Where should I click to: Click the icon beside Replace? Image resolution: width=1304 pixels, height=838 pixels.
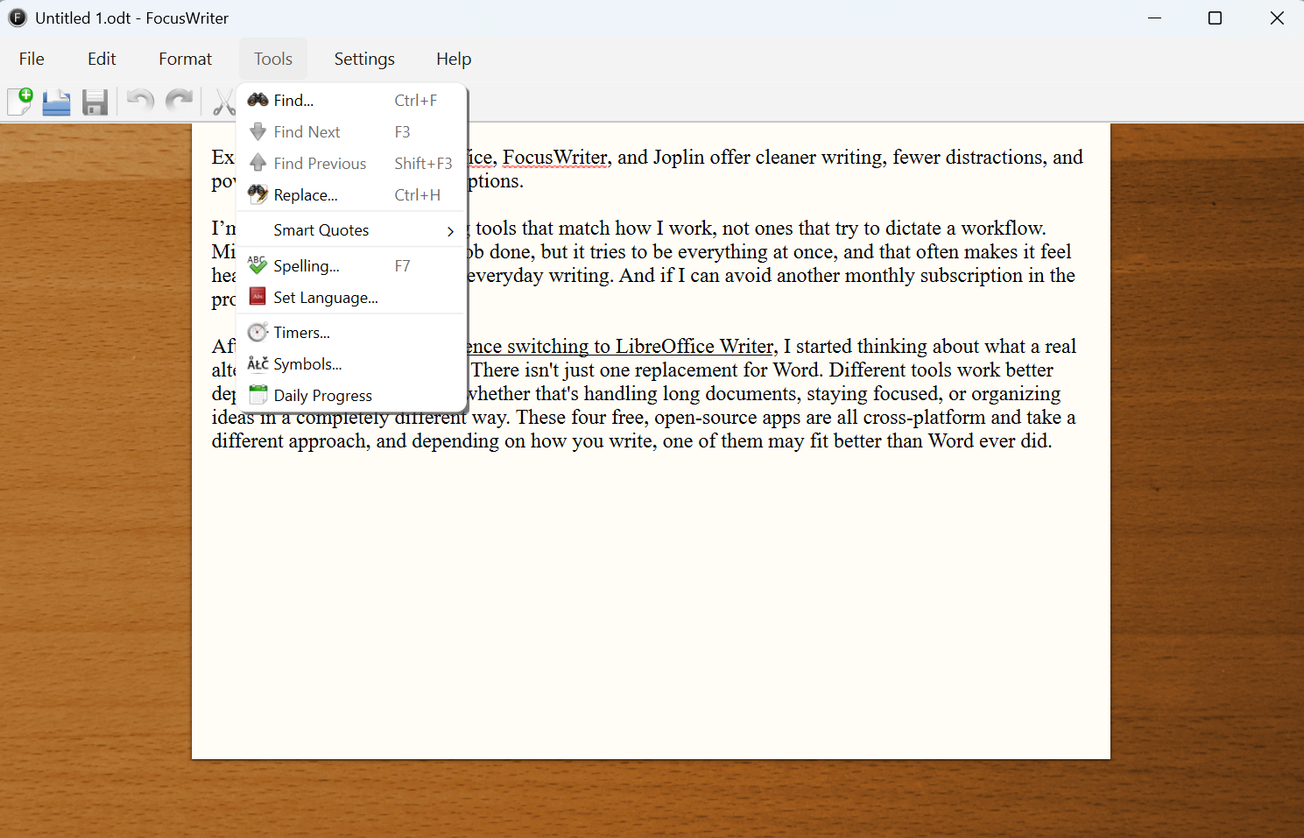(x=258, y=195)
